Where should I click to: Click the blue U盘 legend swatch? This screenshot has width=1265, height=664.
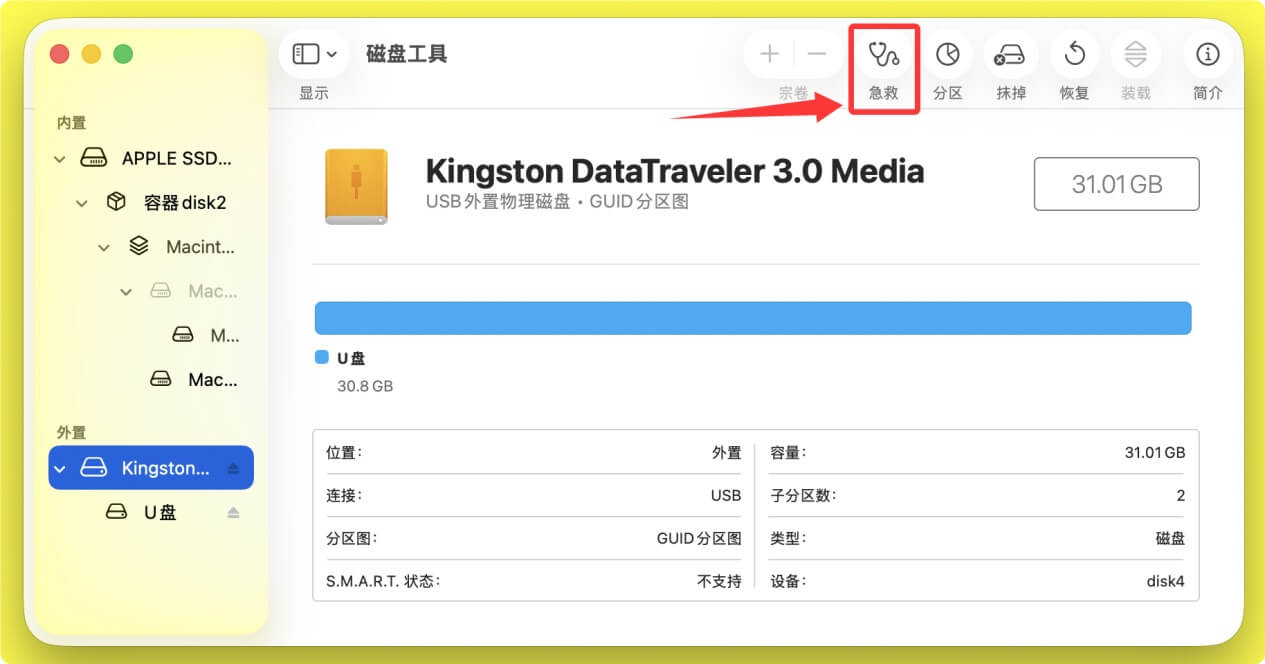point(322,357)
